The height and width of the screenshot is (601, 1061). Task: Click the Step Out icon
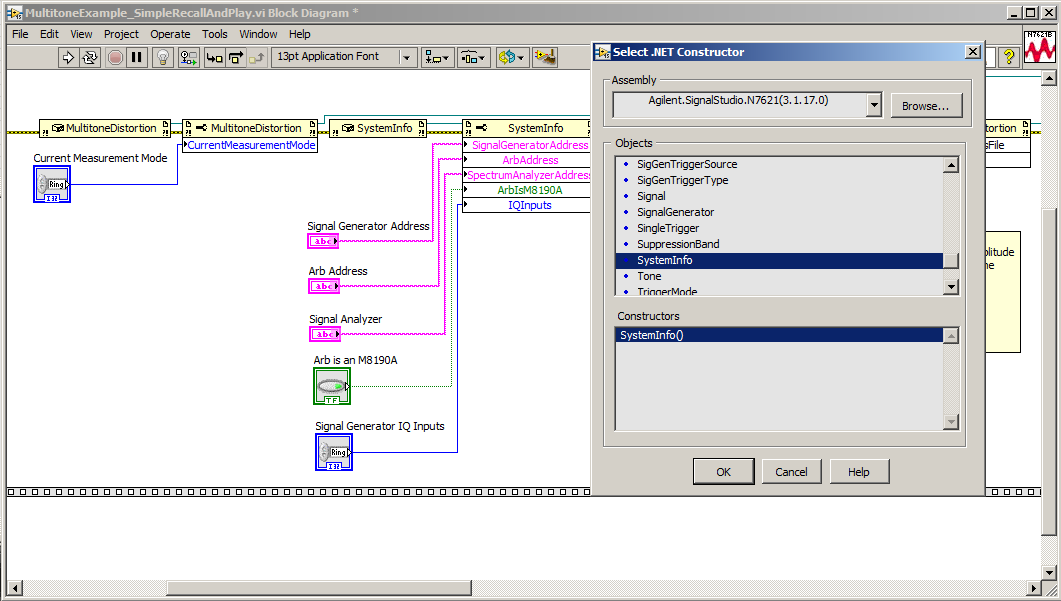point(256,58)
